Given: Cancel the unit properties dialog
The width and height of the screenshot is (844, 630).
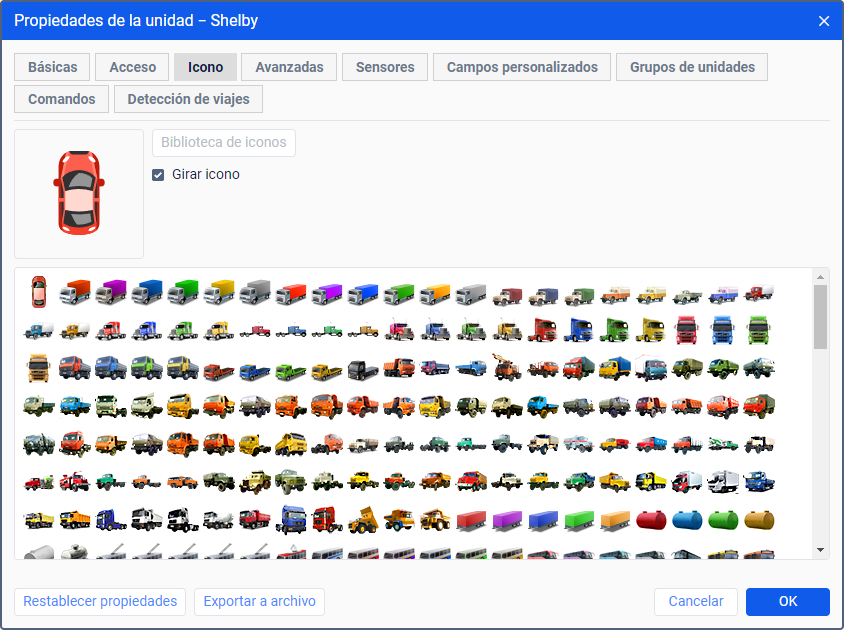Looking at the screenshot, I should pyautogui.click(x=695, y=601).
